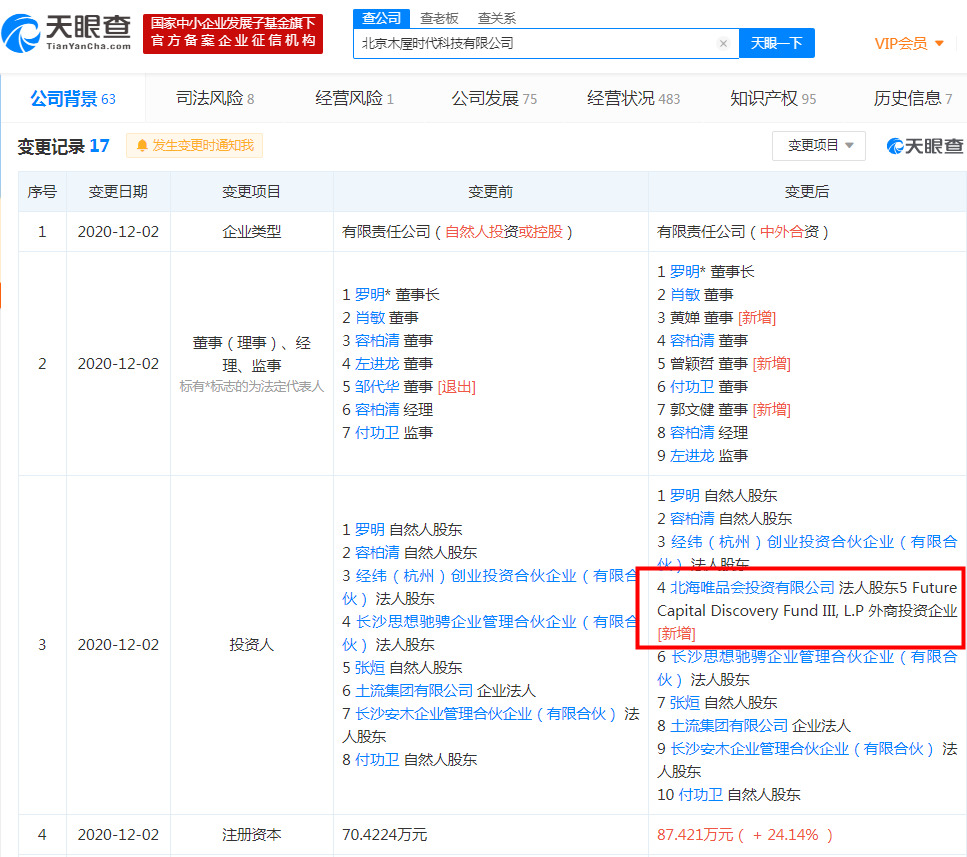Image resolution: width=967 pixels, height=857 pixels.
Task: Open 北海唯品会投资有限公司 shareholder link
Action: [x=752, y=588]
